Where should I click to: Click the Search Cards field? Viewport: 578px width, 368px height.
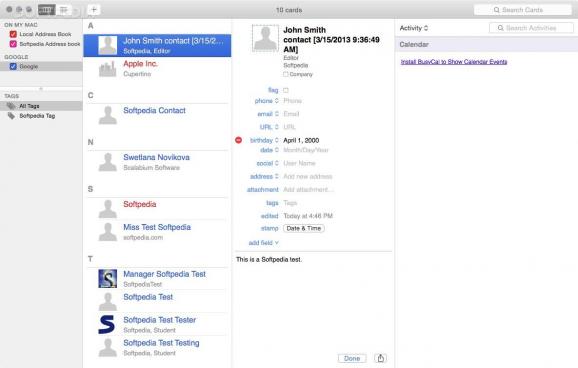click(x=523, y=10)
